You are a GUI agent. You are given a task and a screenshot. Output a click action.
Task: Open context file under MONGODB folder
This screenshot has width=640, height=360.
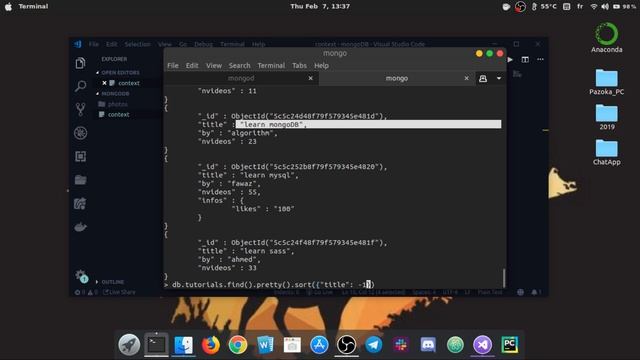[118, 115]
